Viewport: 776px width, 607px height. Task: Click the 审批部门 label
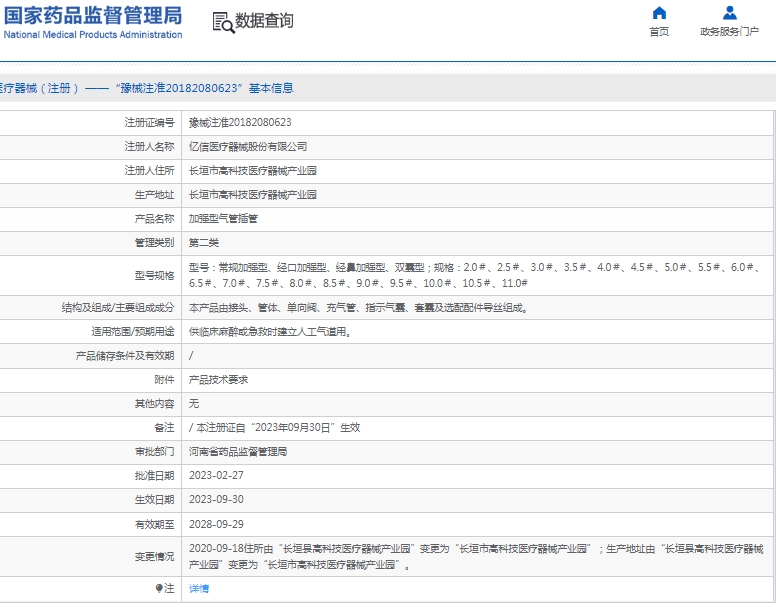pyautogui.click(x=154, y=452)
